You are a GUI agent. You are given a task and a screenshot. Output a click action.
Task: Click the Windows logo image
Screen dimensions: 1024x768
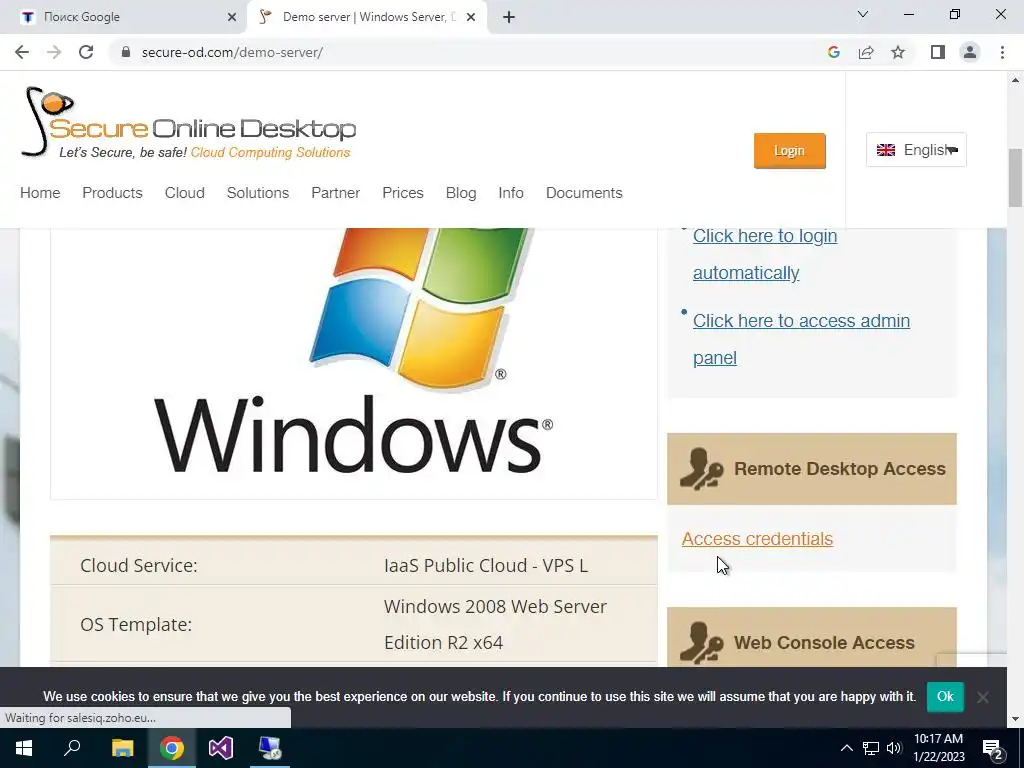354,363
